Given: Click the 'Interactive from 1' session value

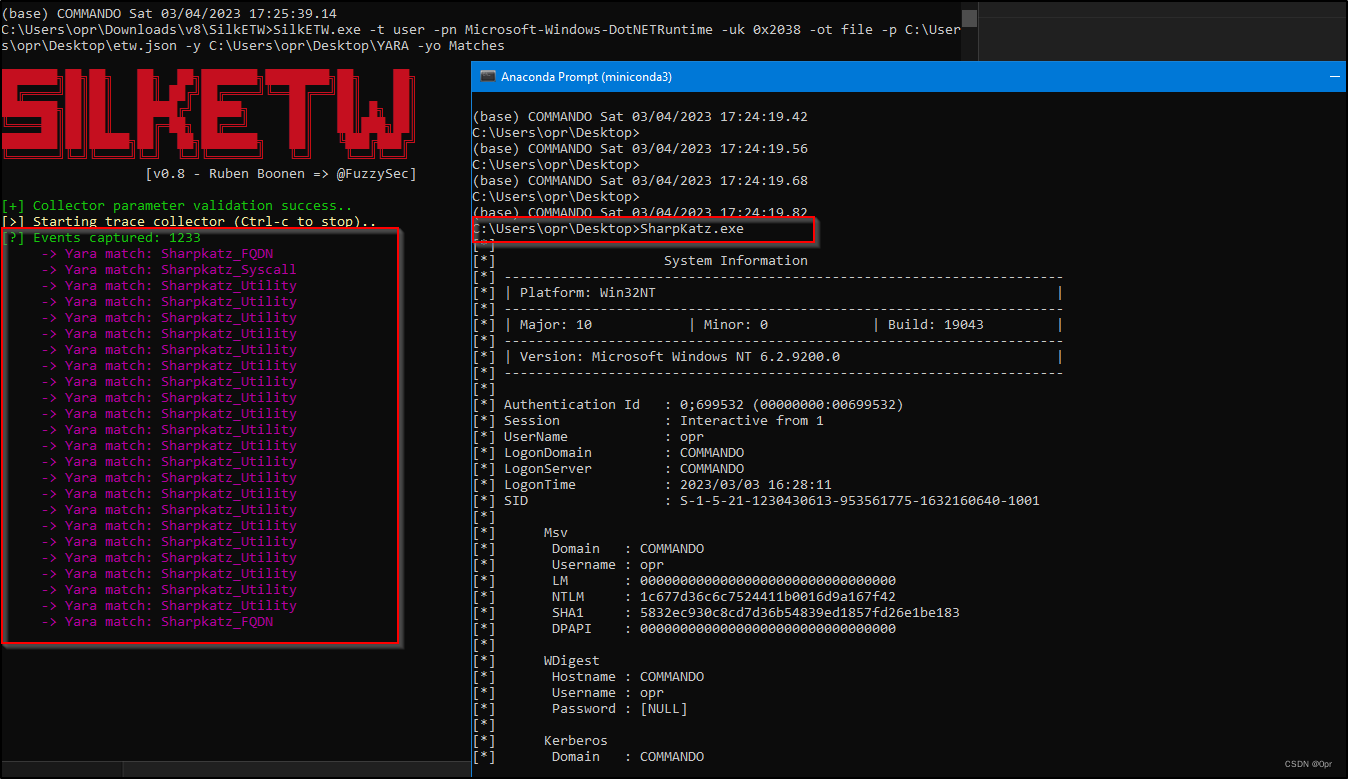Looking at the screenshot, I should tap(752, 421).
